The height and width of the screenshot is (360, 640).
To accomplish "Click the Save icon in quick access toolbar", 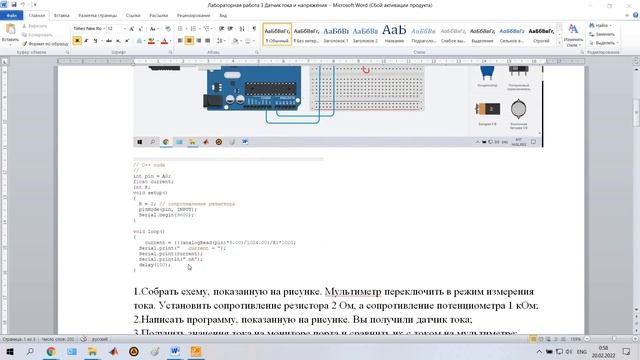I will click(x=13, y=4).
